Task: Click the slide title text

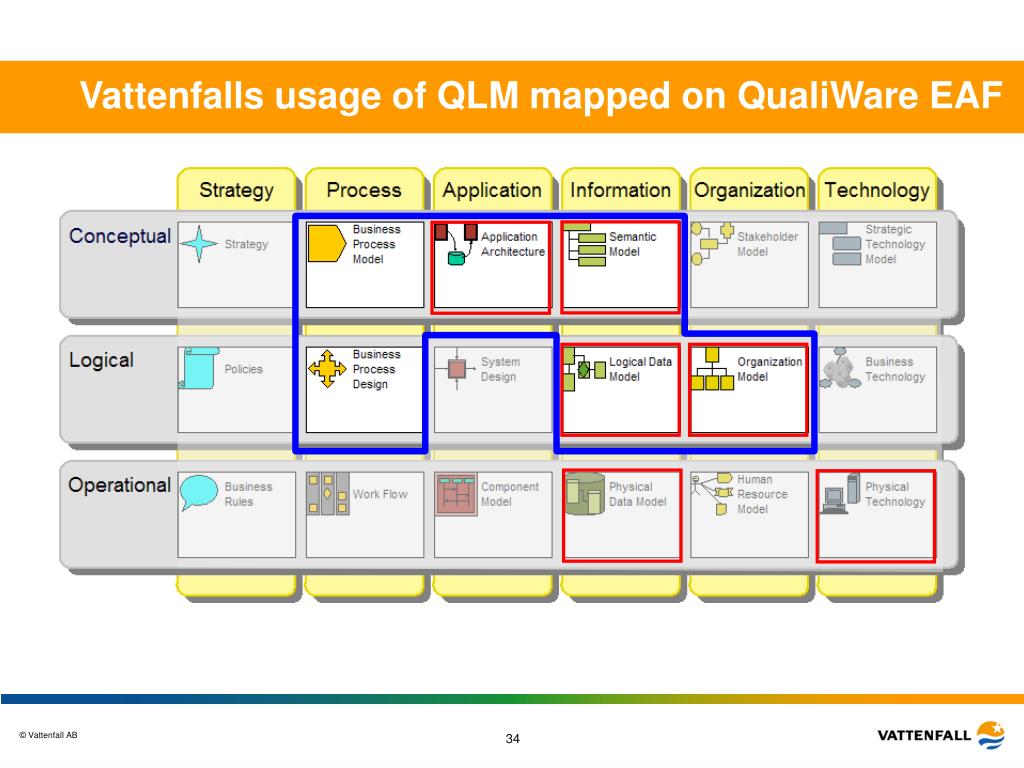Action: tap(541, 95)
